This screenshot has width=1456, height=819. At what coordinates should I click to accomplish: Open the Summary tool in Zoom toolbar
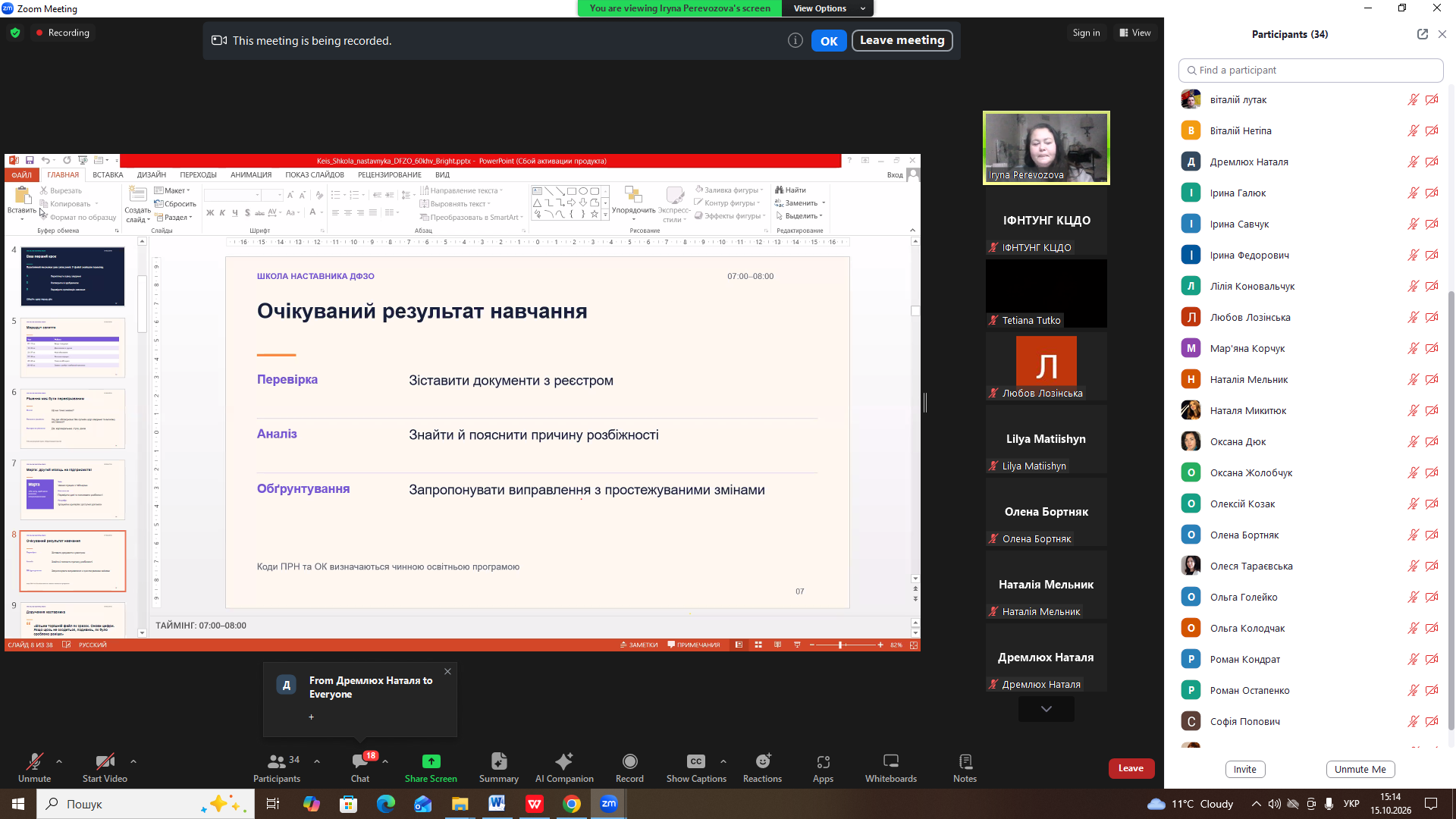point(498,767)
